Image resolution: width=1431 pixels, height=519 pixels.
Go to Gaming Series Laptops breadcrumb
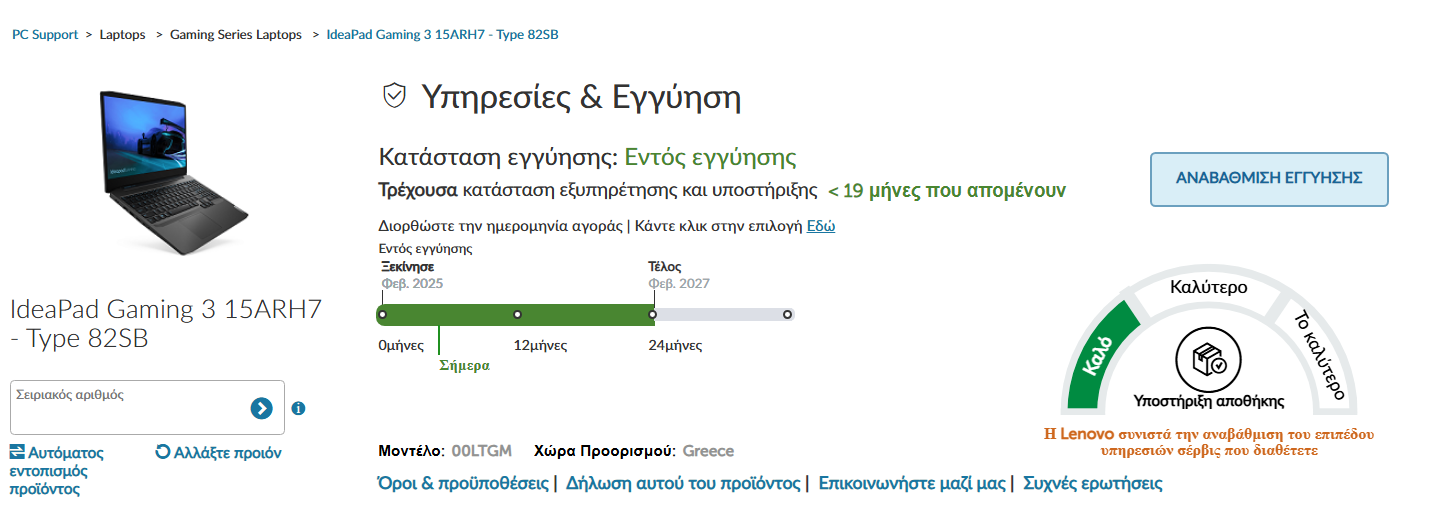(236, 34)
